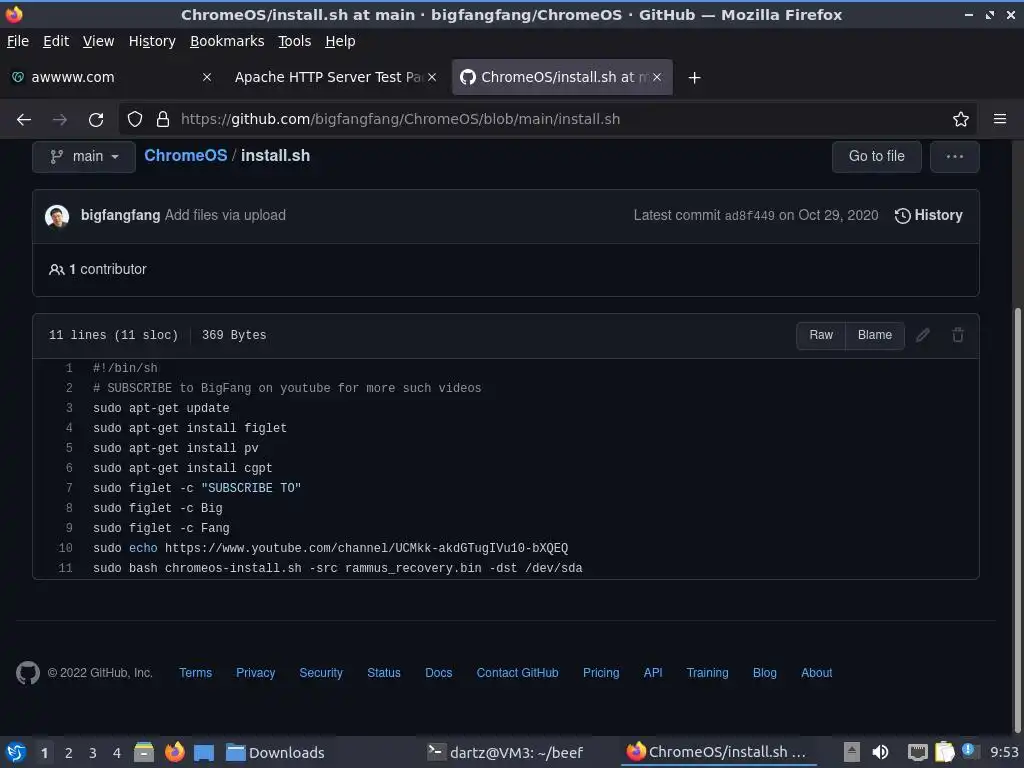Image resolution: width=1024 pixels, height=768 pixels.
Task: Open the Edit menu
Action: click(56, 41)
